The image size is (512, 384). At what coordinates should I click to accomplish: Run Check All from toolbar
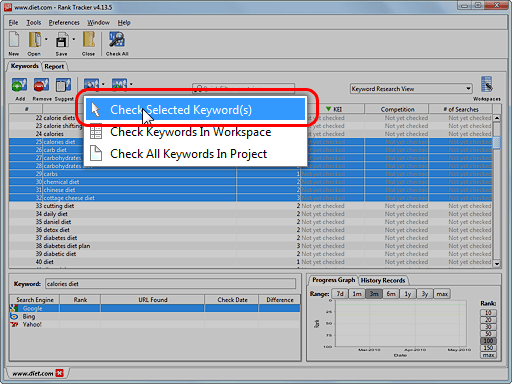(117, 40)
